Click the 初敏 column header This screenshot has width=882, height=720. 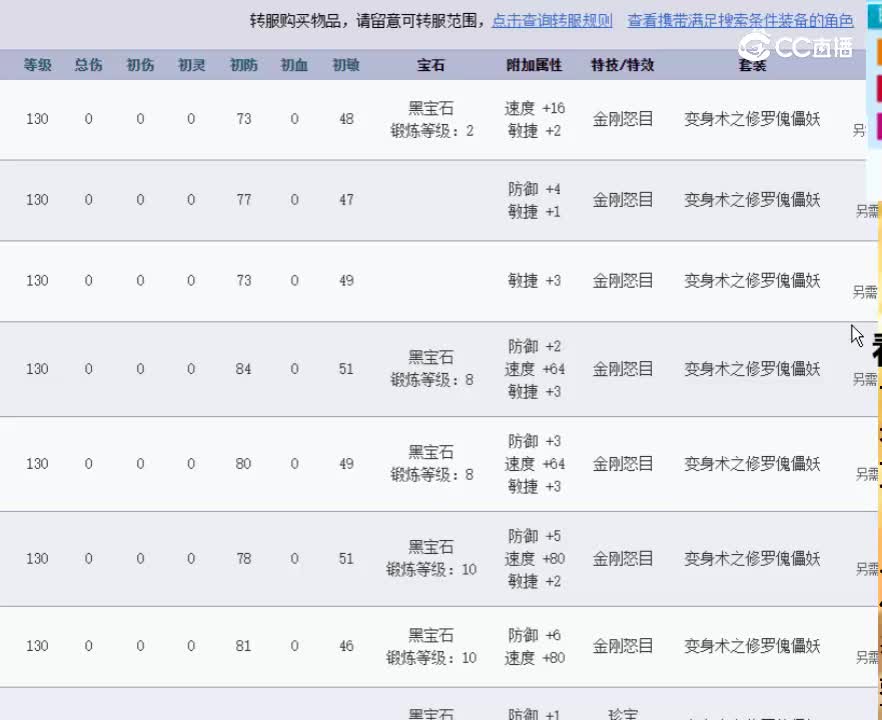tap(346, 65)
